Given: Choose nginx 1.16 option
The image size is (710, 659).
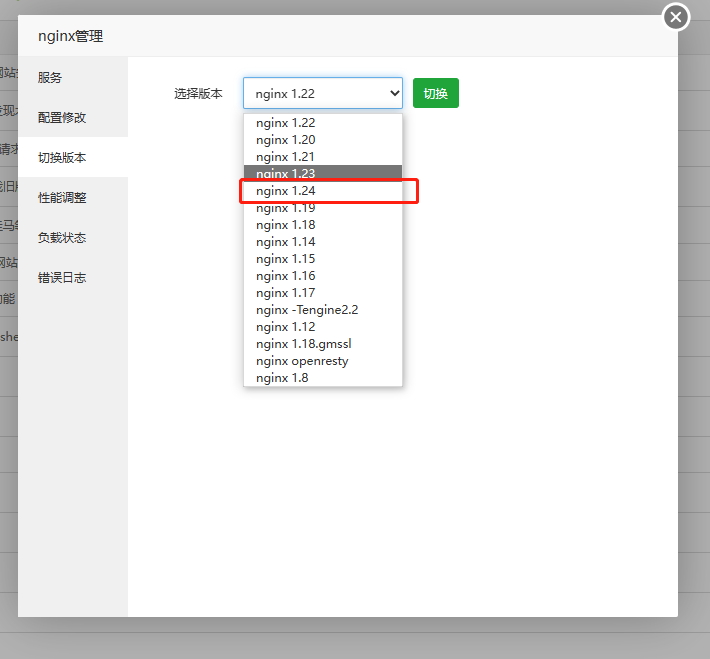Looking at the screenshot, I should point(323,276).
